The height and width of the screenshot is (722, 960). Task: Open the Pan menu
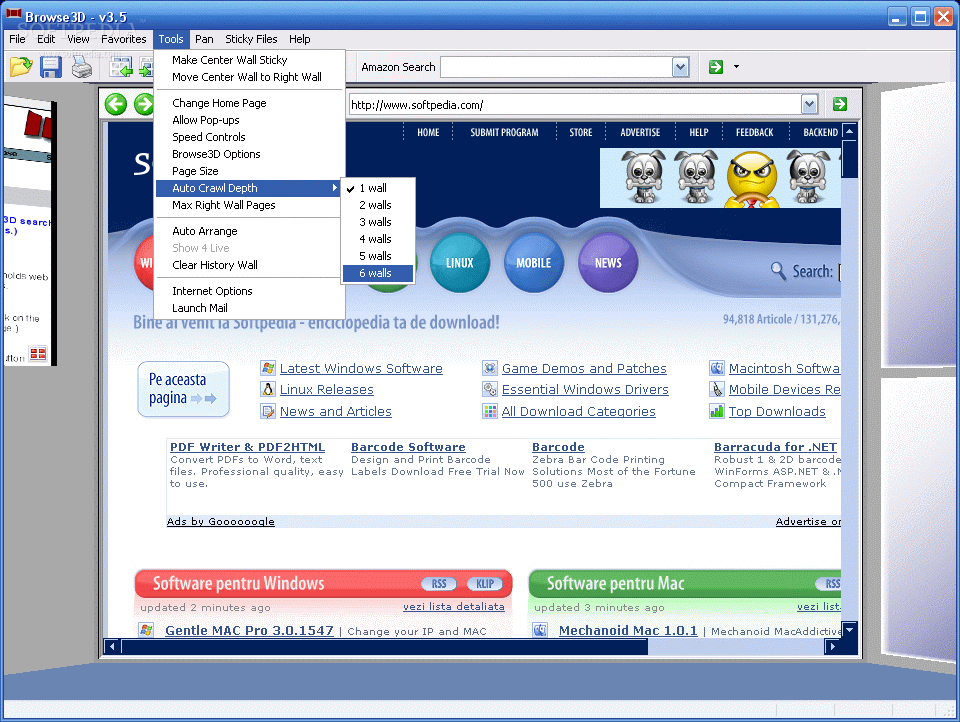pyautogui.click(x=204, y=39)
